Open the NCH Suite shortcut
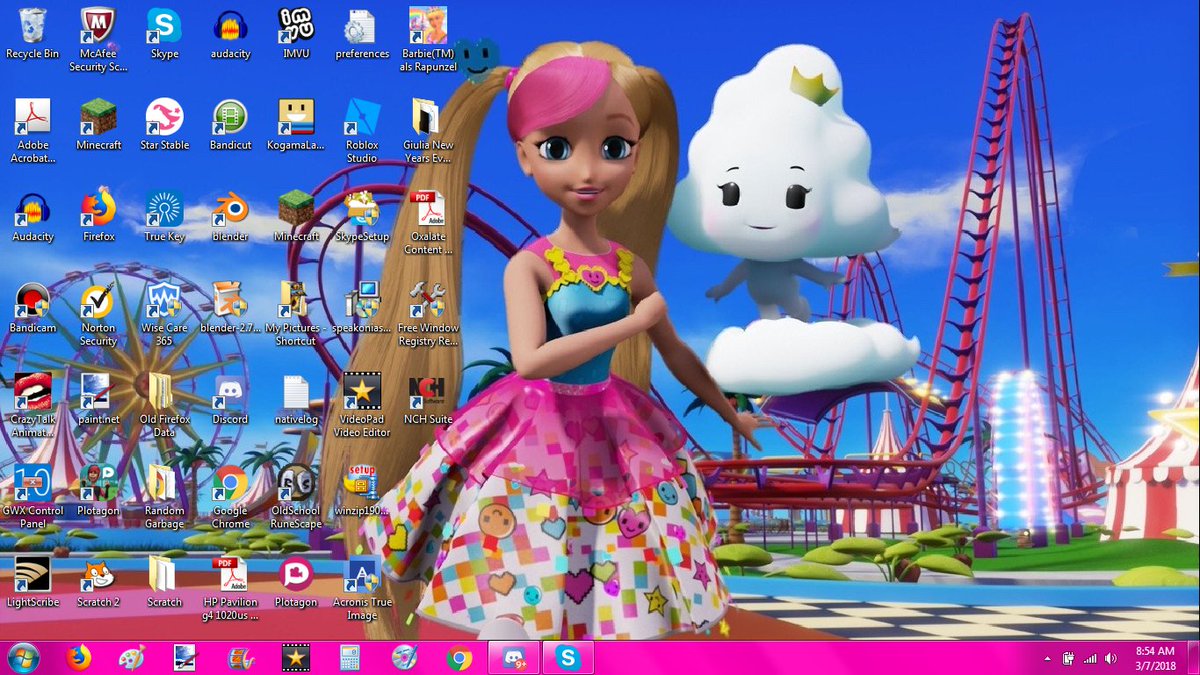Screen dimensions: 1200x675 428,399
